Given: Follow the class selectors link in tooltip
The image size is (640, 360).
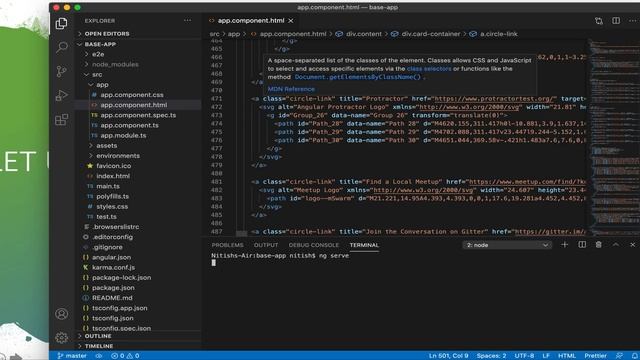Looking at the screenshot, I should tap(429, 69).
